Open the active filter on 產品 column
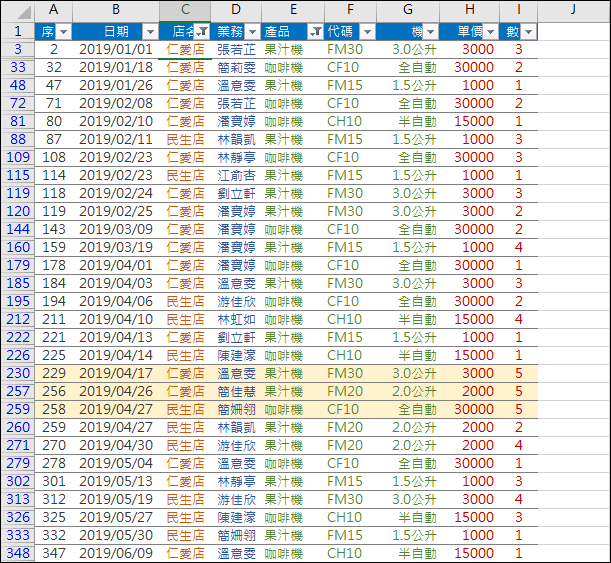 point(315,32)
